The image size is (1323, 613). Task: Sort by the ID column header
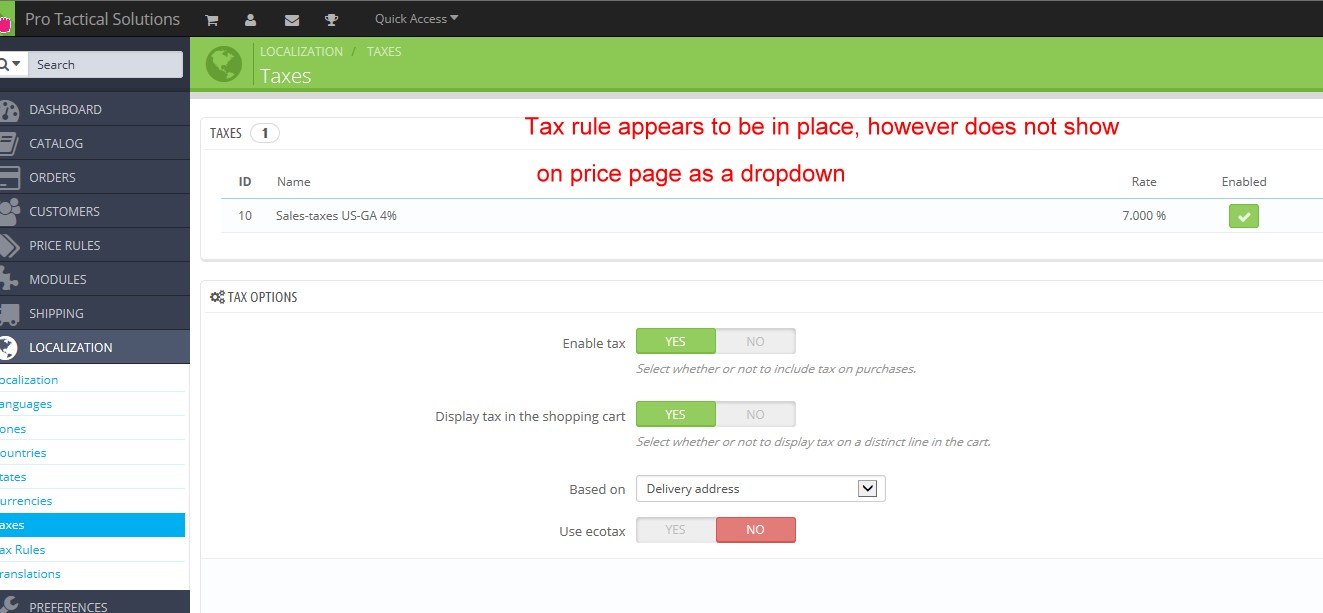[x=245, y=182]
